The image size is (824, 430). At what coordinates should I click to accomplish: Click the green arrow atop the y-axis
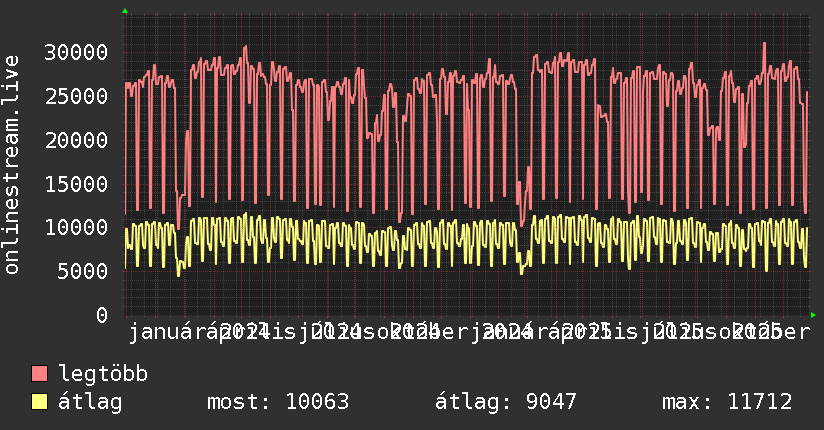tap(125, 11)
